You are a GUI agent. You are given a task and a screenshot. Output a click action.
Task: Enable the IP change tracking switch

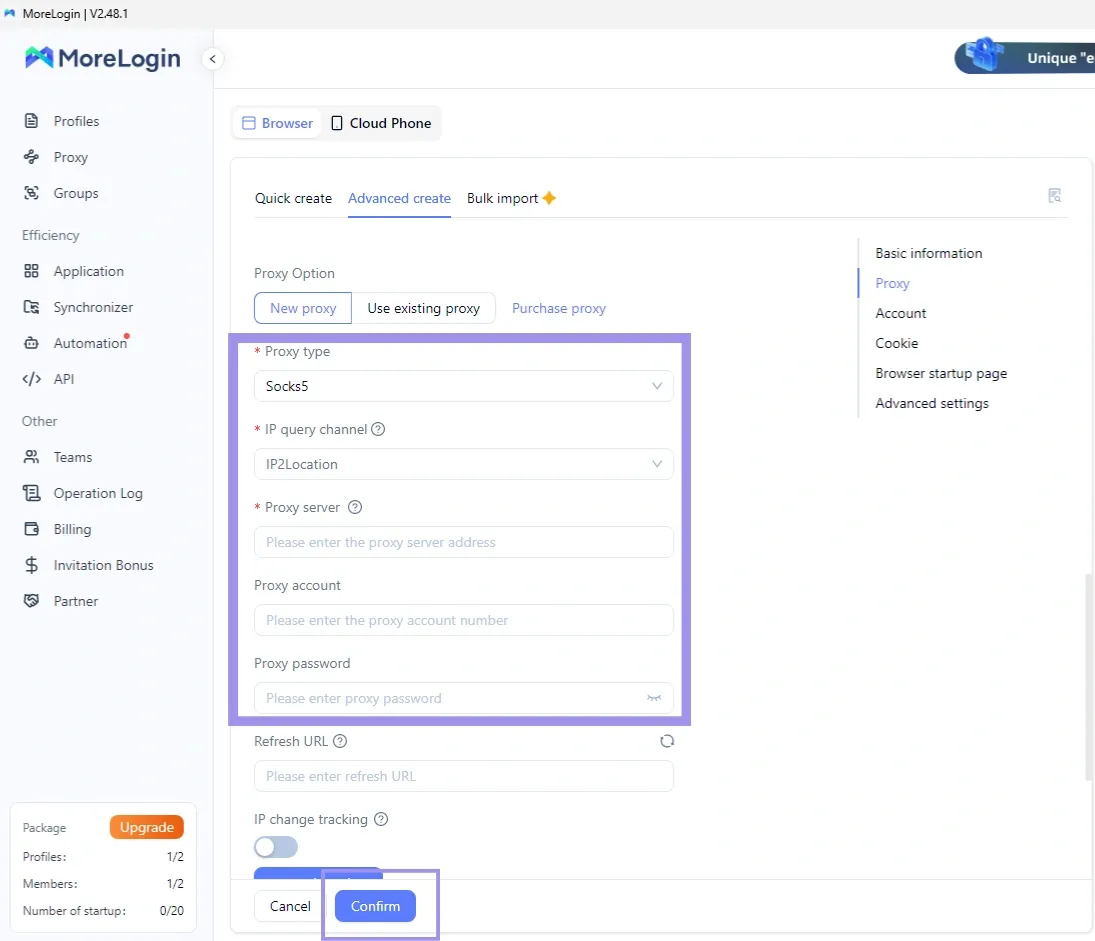click(276, 847)
